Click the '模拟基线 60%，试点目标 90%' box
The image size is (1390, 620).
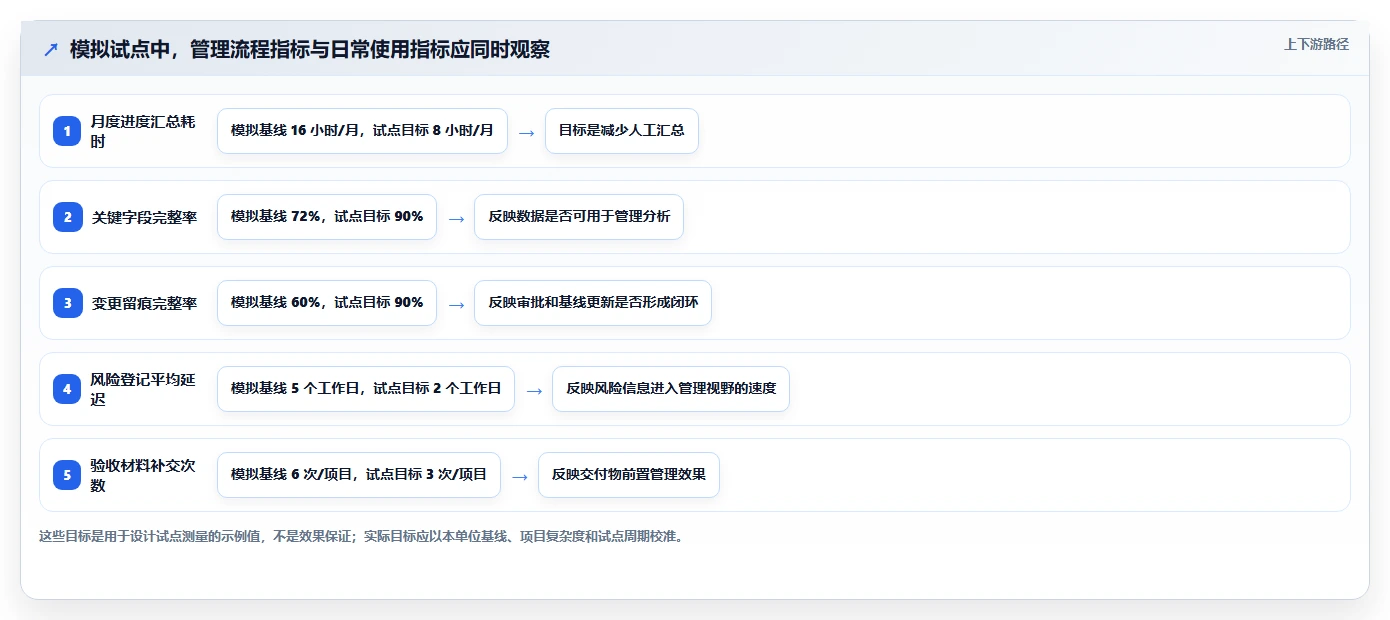pos(327,303)
